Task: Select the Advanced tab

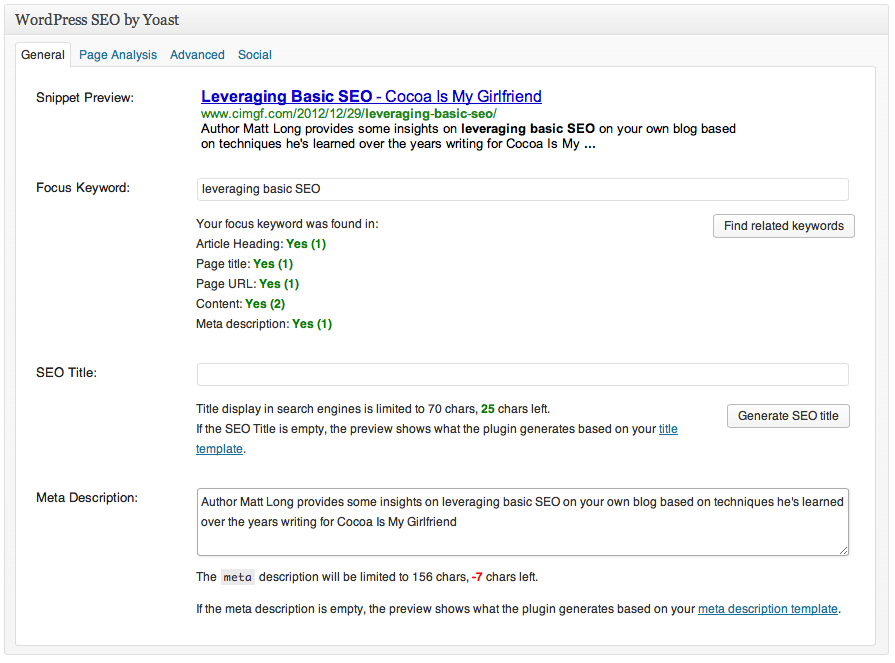Action: click(x=197, y=55)
